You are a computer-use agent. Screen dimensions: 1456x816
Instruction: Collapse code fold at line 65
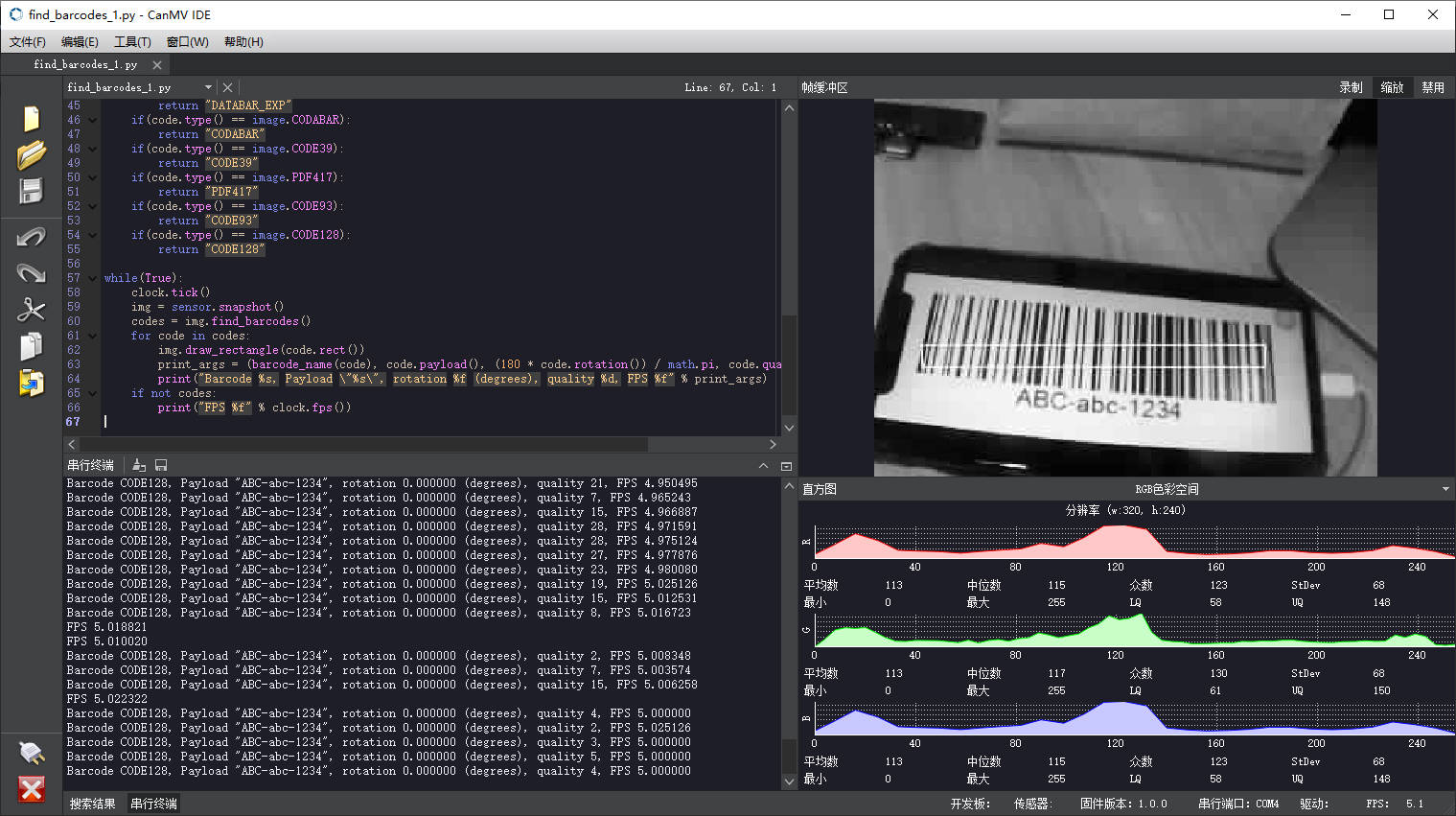[x=93, y=393]
